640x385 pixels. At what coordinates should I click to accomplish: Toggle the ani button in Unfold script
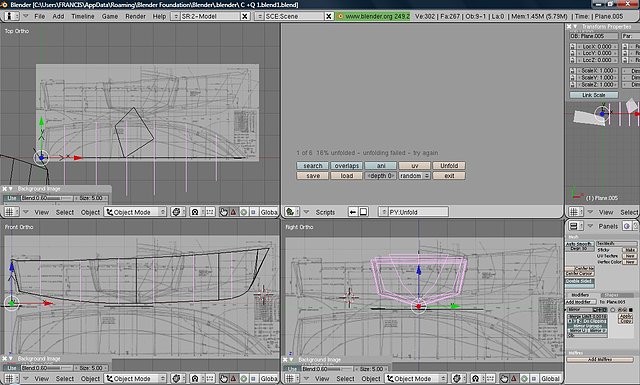point(381,166)
